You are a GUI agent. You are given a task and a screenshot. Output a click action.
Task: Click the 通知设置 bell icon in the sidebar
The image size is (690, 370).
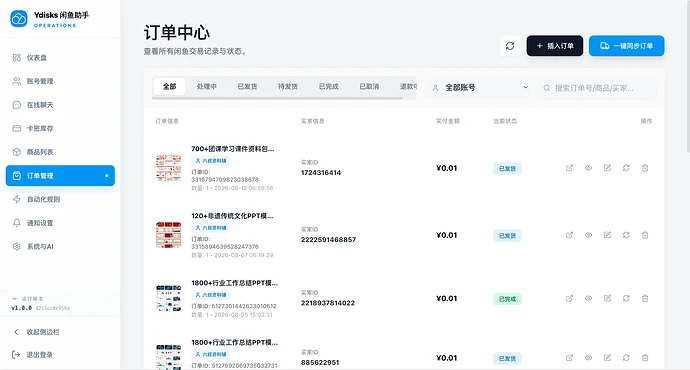[x=17, y=223]
